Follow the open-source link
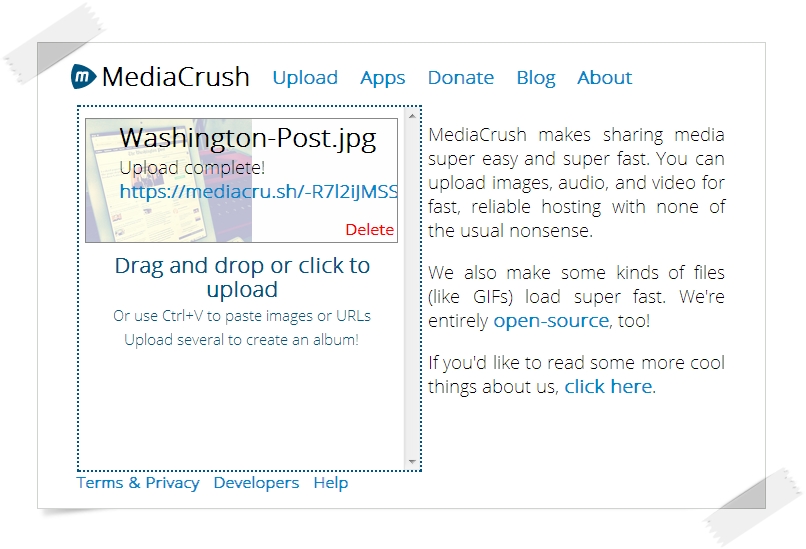 551,321
